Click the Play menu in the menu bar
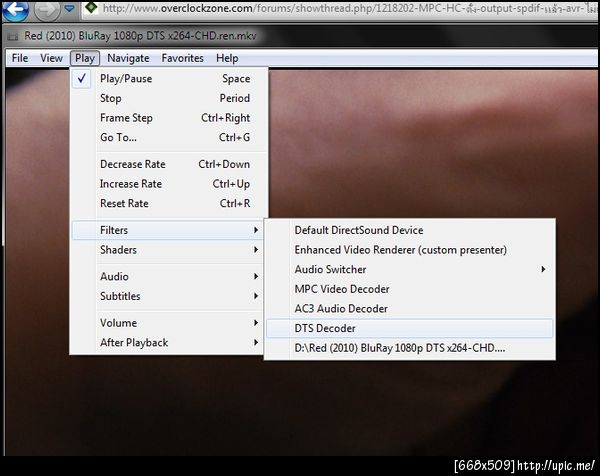600x476 pixels. point(85,58)
